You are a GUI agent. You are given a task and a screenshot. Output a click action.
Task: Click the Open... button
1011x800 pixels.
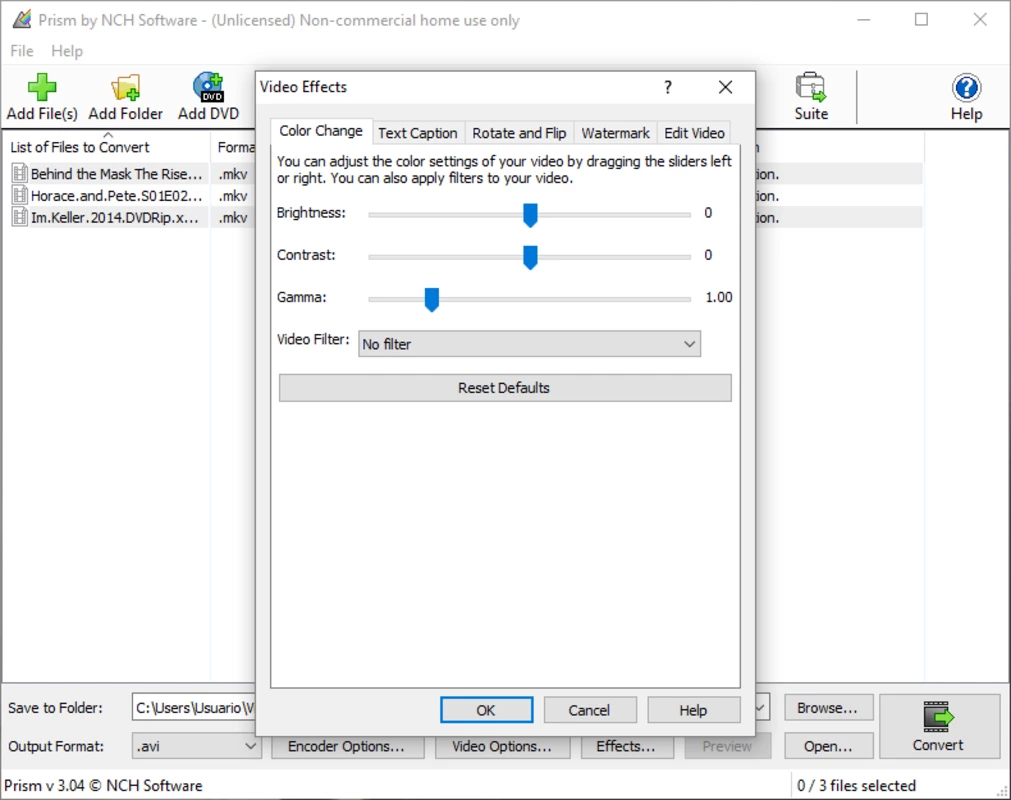tap(829, 746)
